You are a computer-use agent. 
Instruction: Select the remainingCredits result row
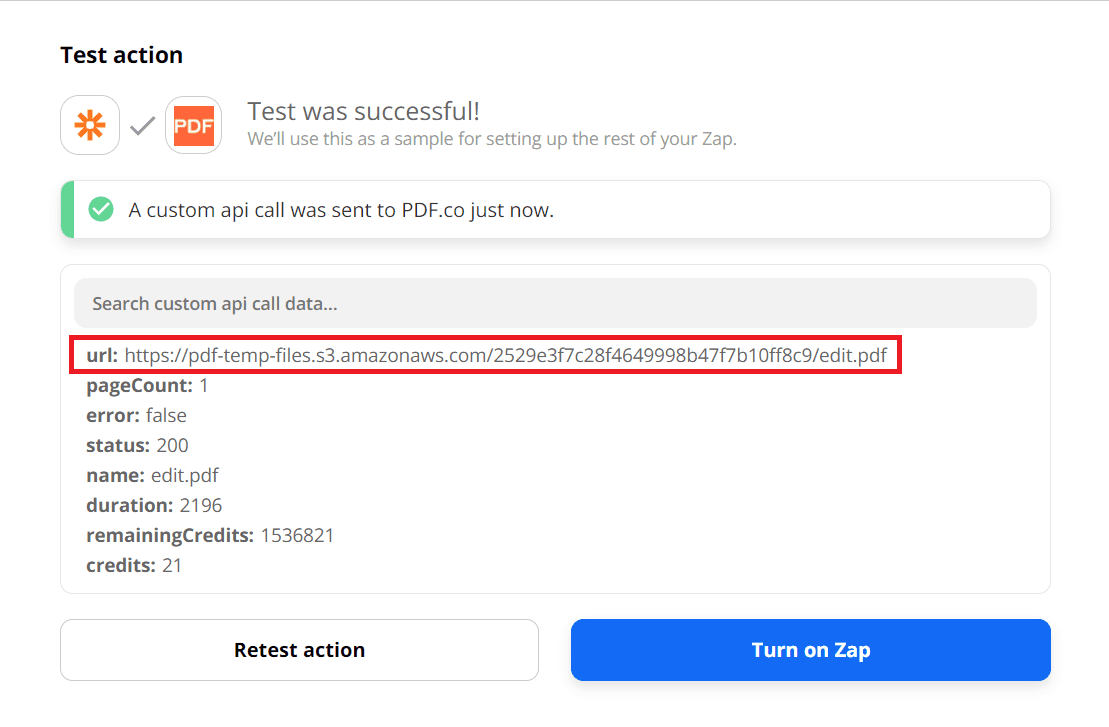click(210, 535)
